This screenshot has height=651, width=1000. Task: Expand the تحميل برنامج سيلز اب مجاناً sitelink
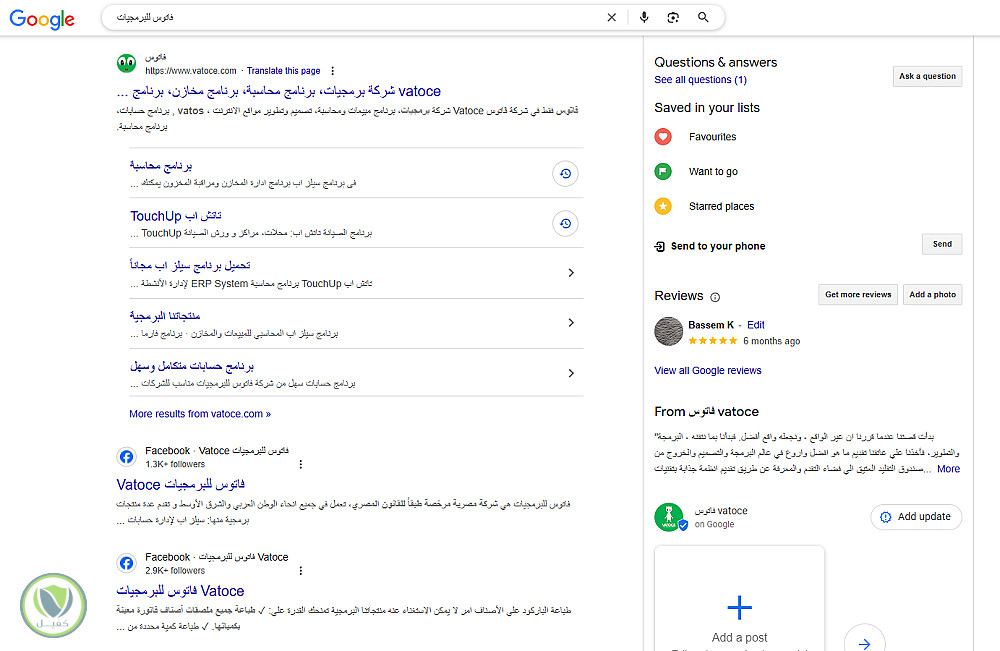571,273
